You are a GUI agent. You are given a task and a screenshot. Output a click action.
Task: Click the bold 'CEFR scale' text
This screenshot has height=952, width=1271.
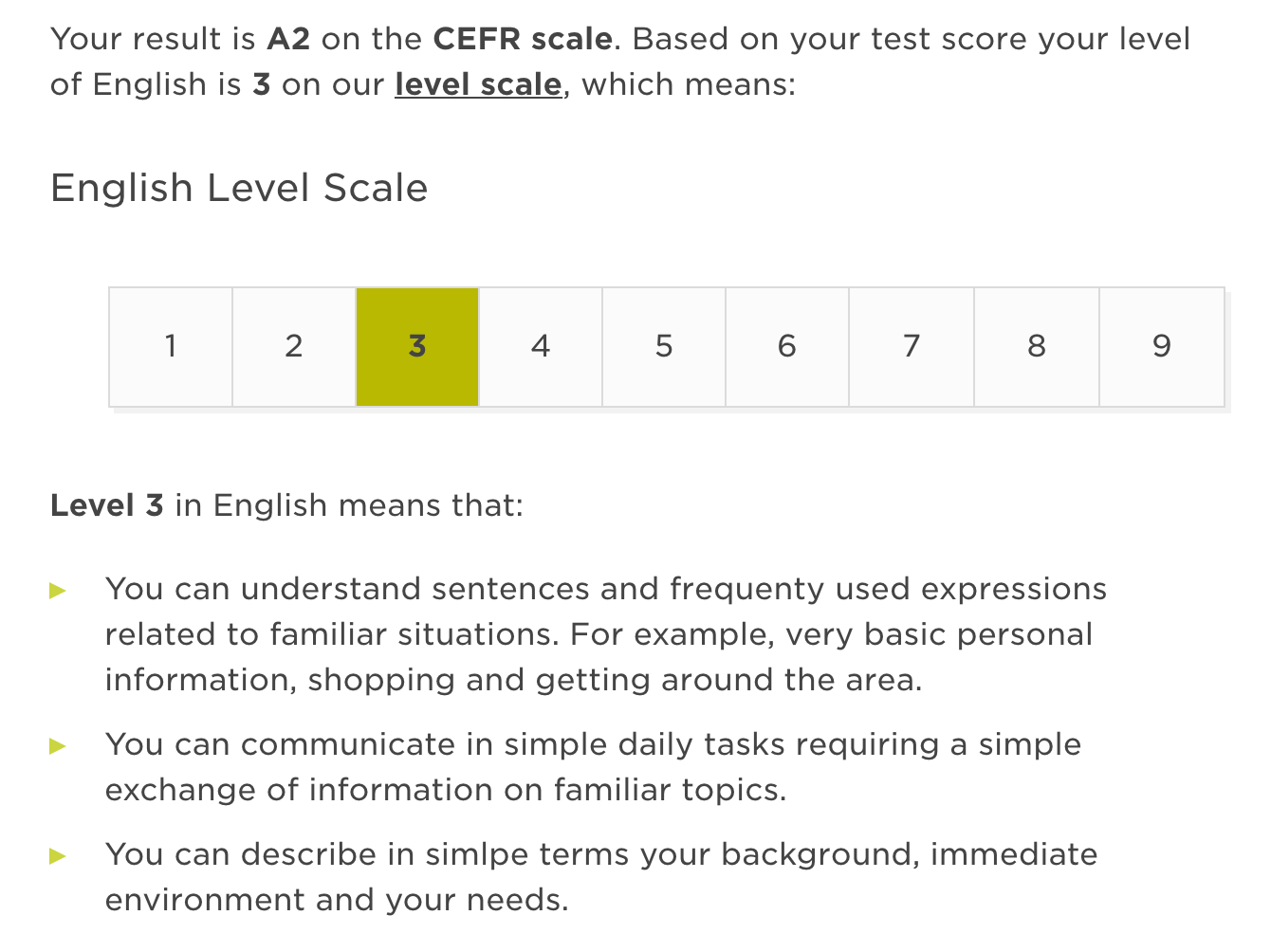click(x=523, y=39)
